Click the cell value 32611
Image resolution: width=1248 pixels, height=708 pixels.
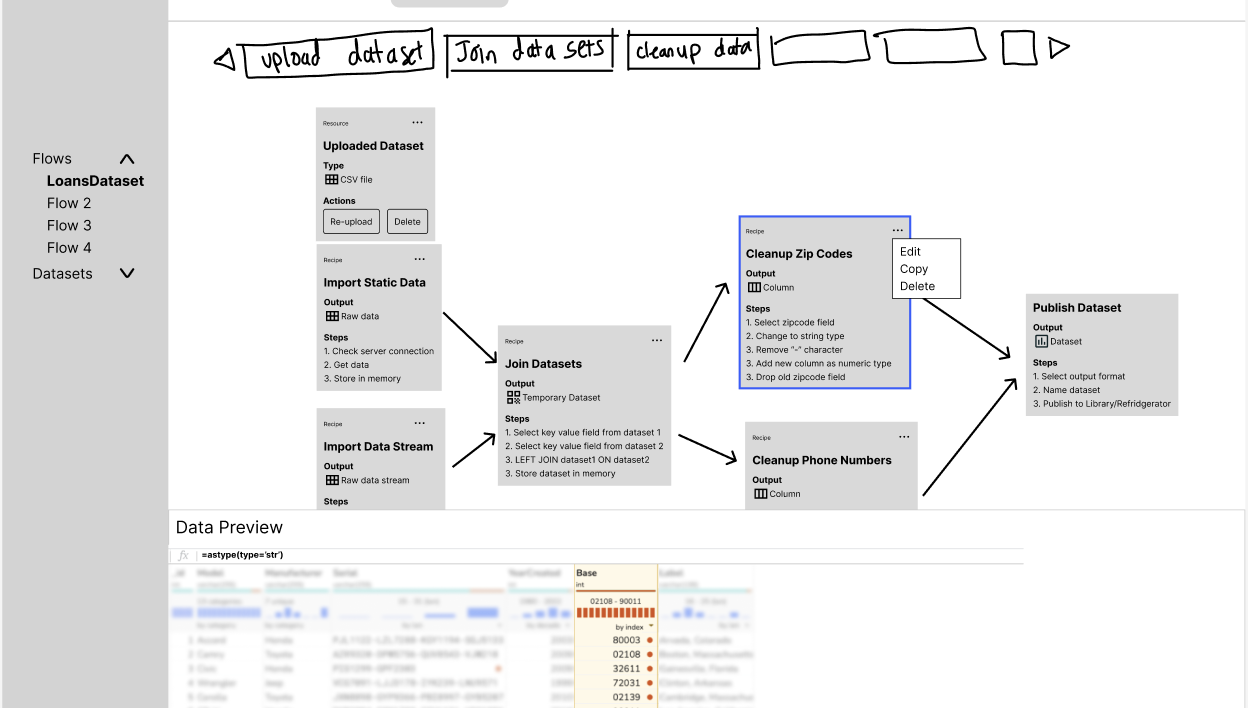[x=626, y=668]
